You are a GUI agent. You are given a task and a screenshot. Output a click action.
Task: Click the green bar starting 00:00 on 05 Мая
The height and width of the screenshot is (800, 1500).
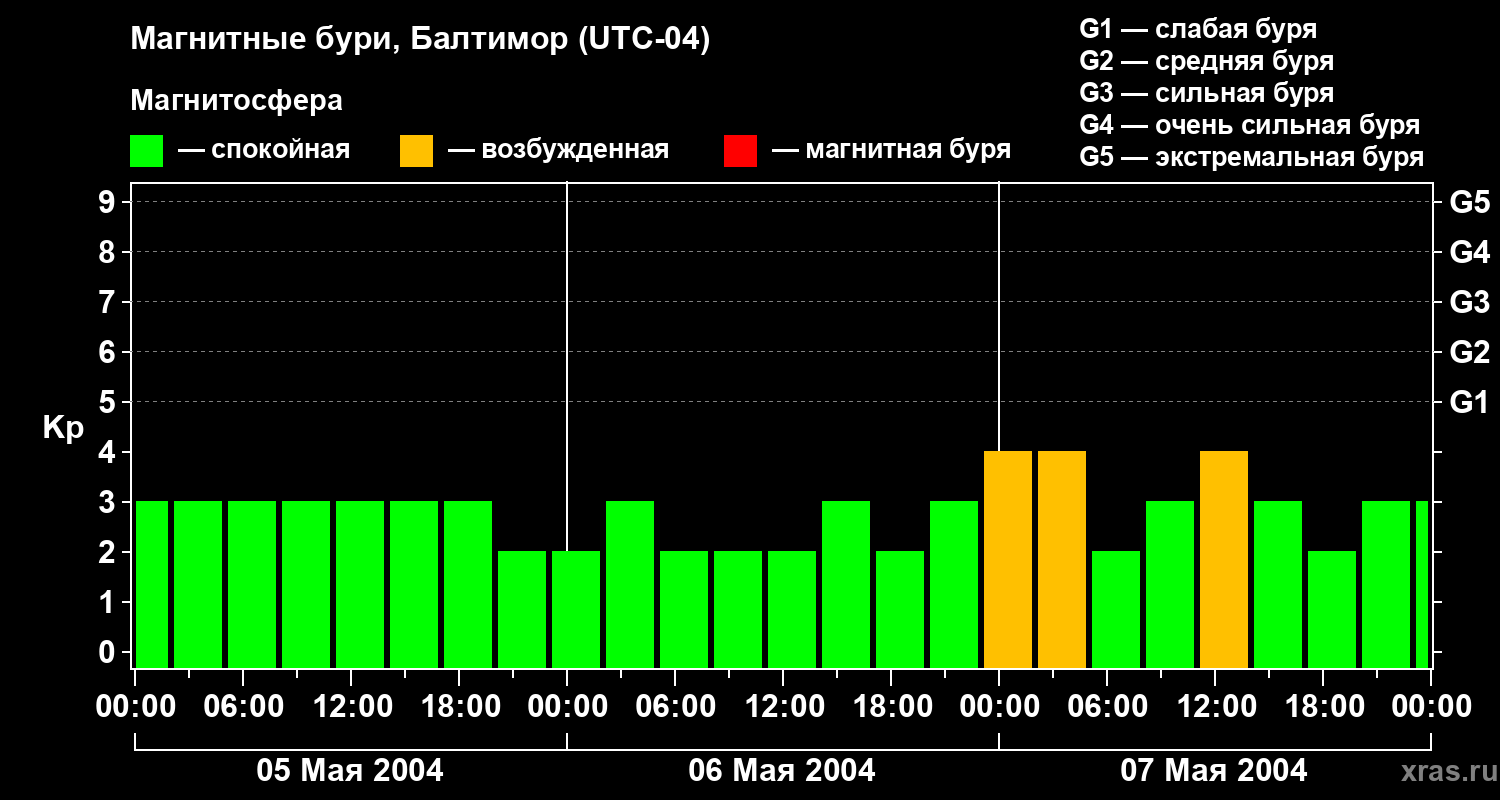pyautogui.click(x=152, y=585)
